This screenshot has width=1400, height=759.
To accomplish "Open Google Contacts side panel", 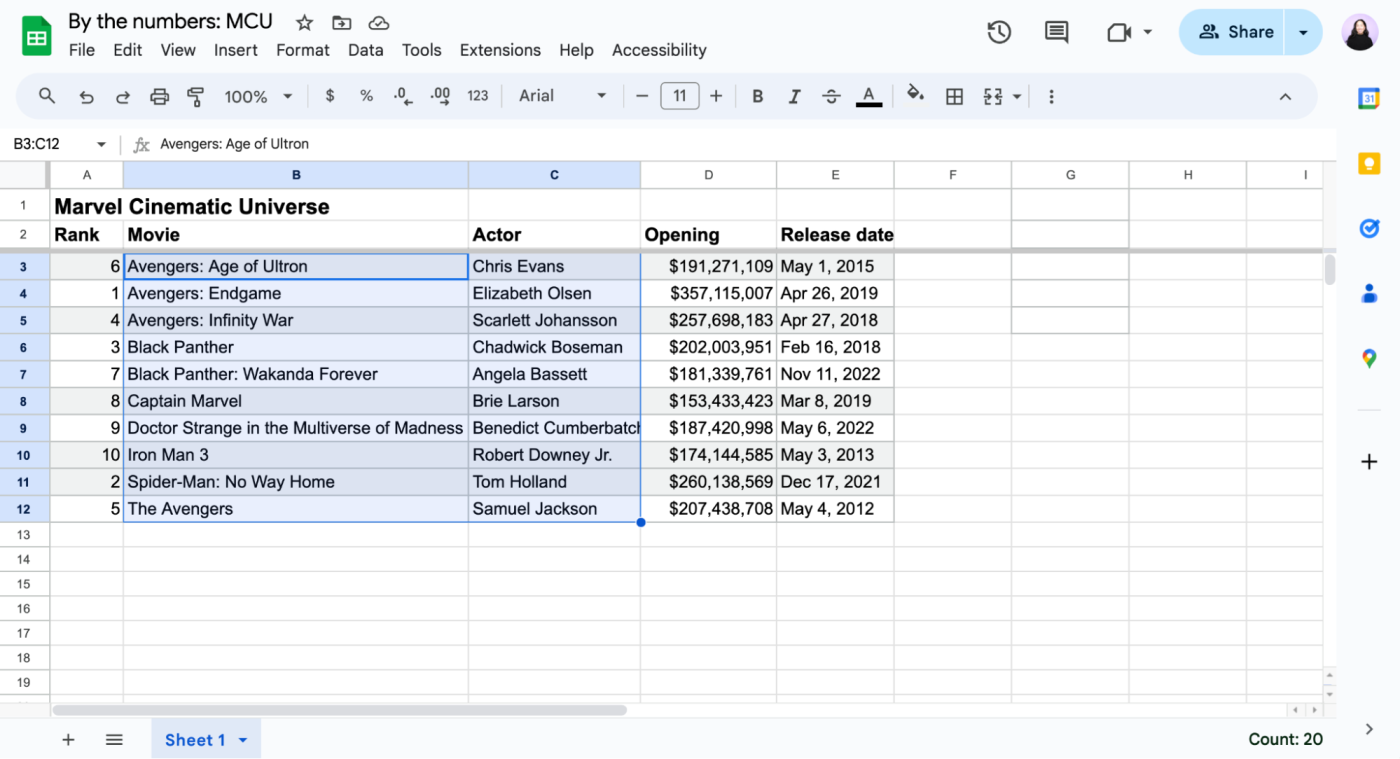I will click(1369, 293).
